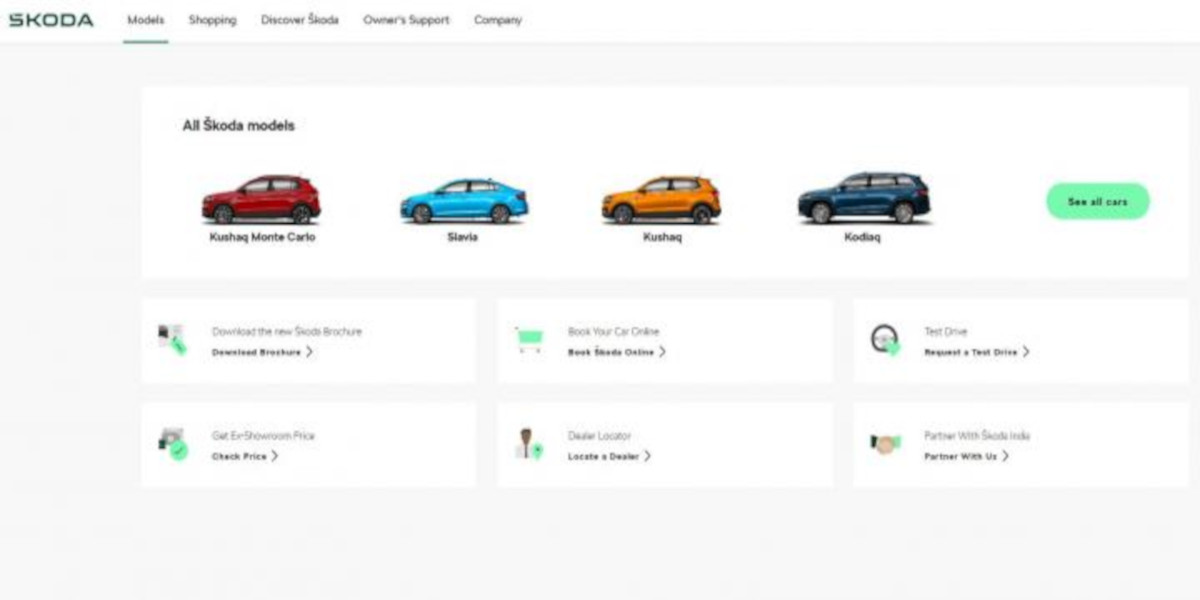Choose the orange Kushaq car image
This screenshot has width=1200, height=600.
[x=661, y=200]
